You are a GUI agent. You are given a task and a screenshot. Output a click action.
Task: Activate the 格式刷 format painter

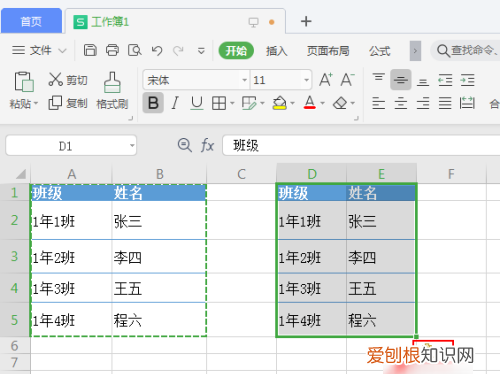(112, 91)
